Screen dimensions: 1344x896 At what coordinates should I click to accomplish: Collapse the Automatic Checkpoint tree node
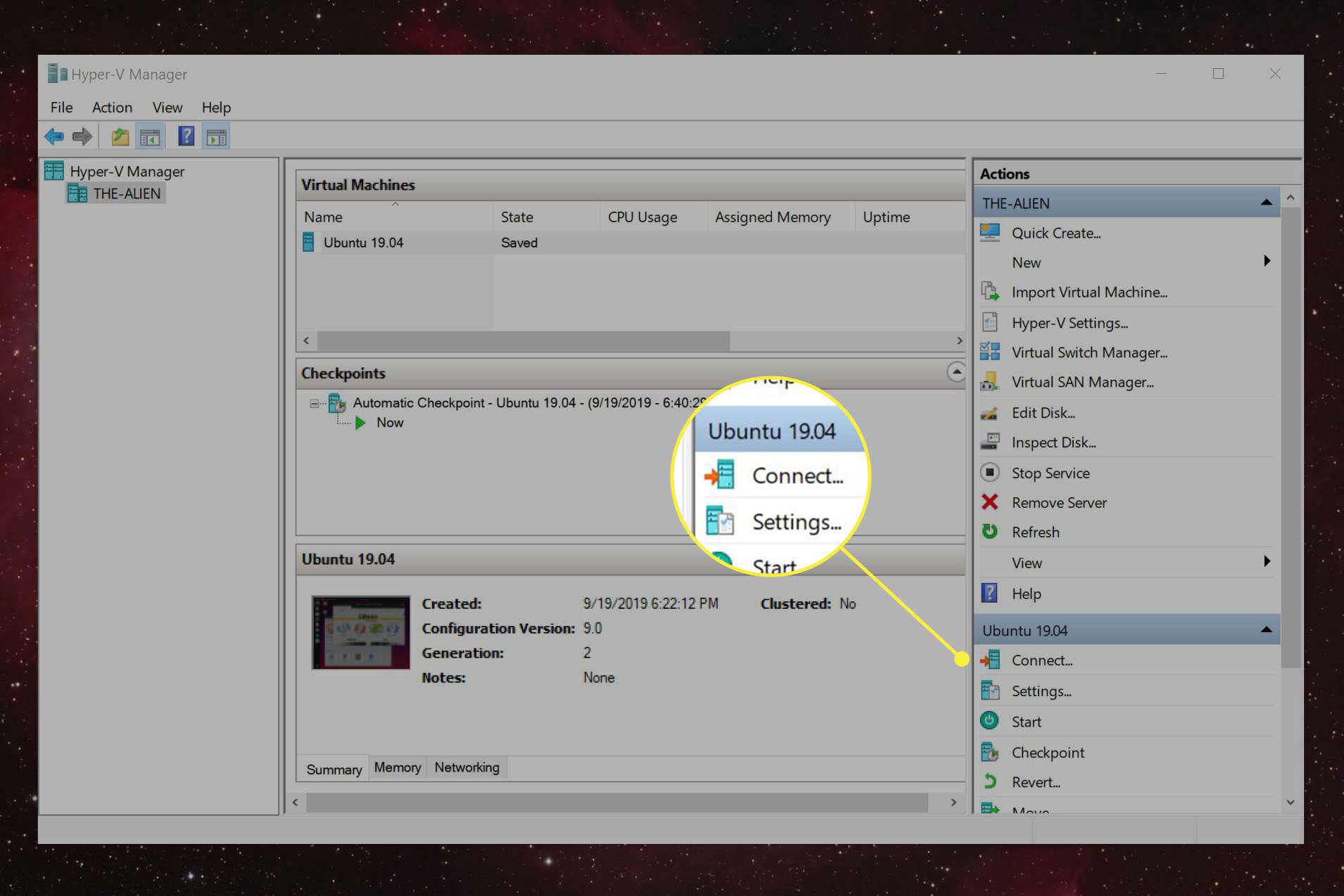[x=314, y=404]
